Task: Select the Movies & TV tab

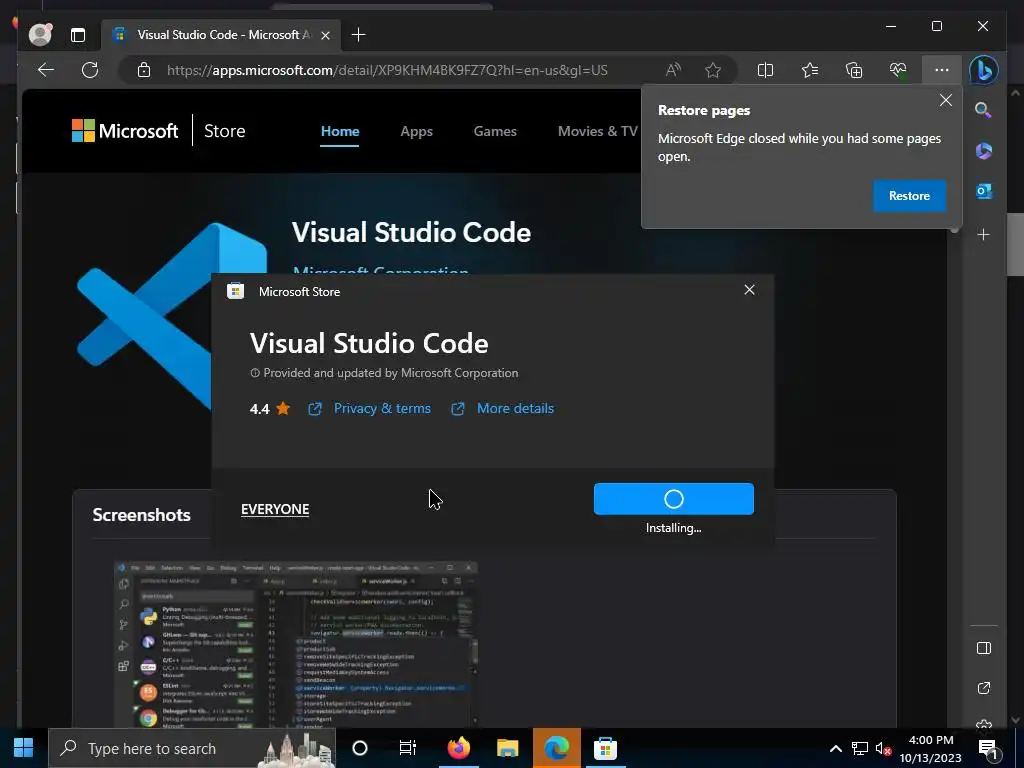Action: tap(598, 131)
